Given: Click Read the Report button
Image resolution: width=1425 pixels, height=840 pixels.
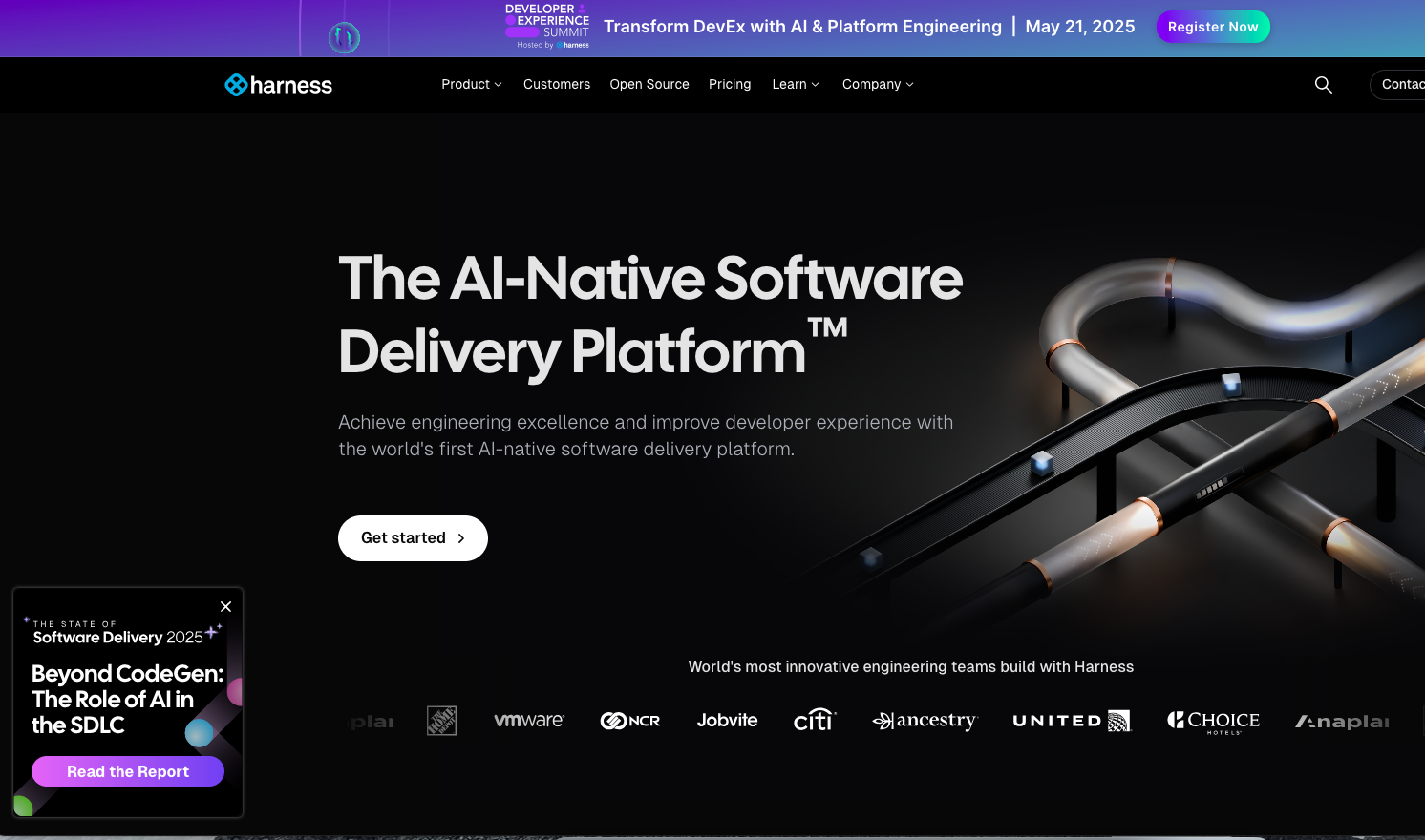Looking at the screenshot, I should (x=128, y=771).
